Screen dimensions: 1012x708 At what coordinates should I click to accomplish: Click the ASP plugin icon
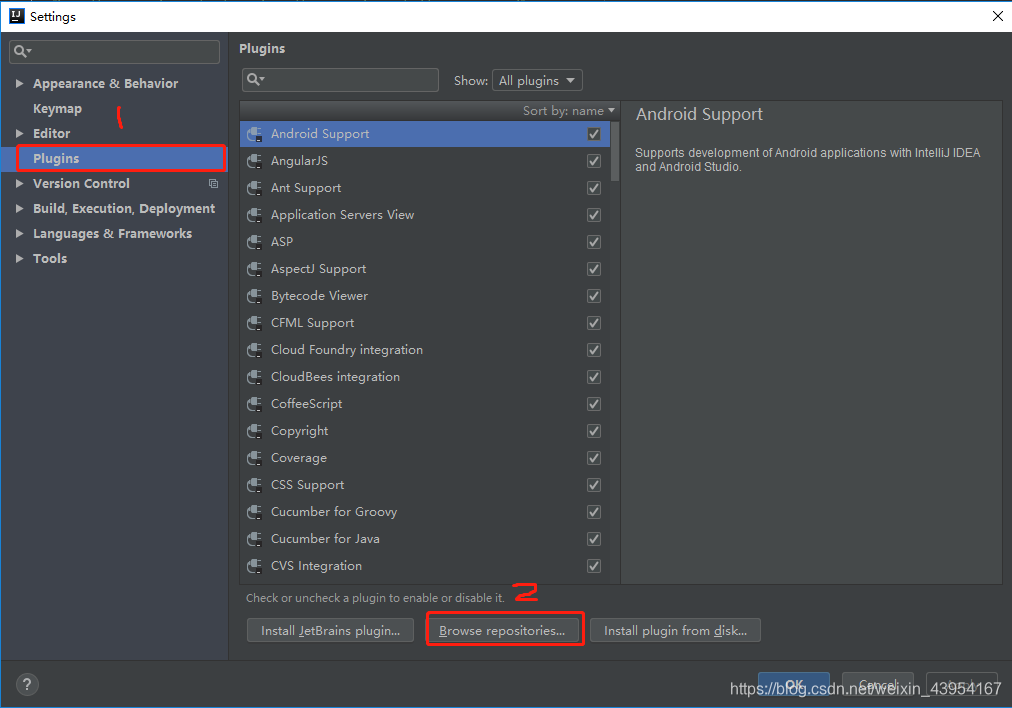(255, 242)
